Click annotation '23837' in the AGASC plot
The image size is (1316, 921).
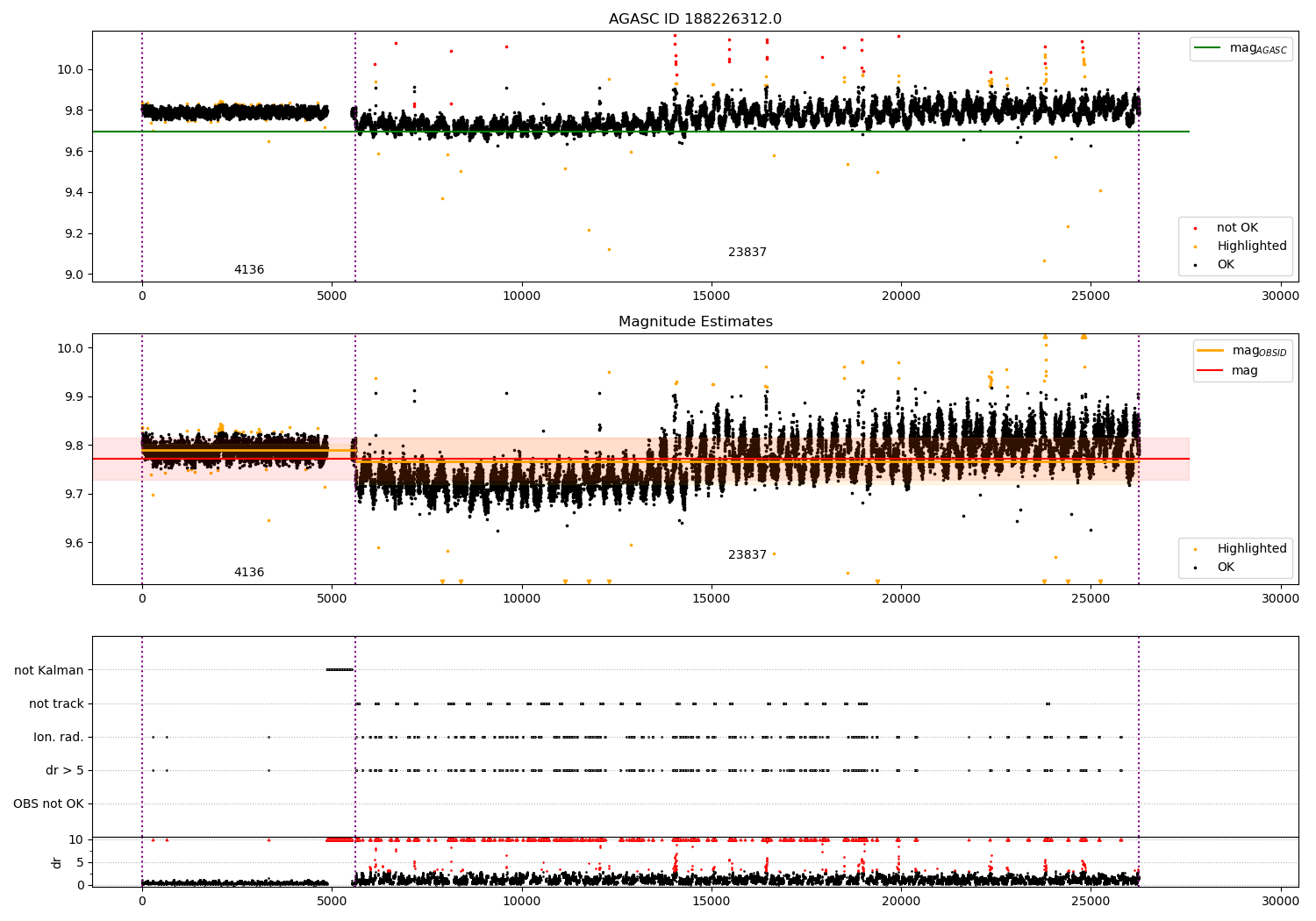747,253
